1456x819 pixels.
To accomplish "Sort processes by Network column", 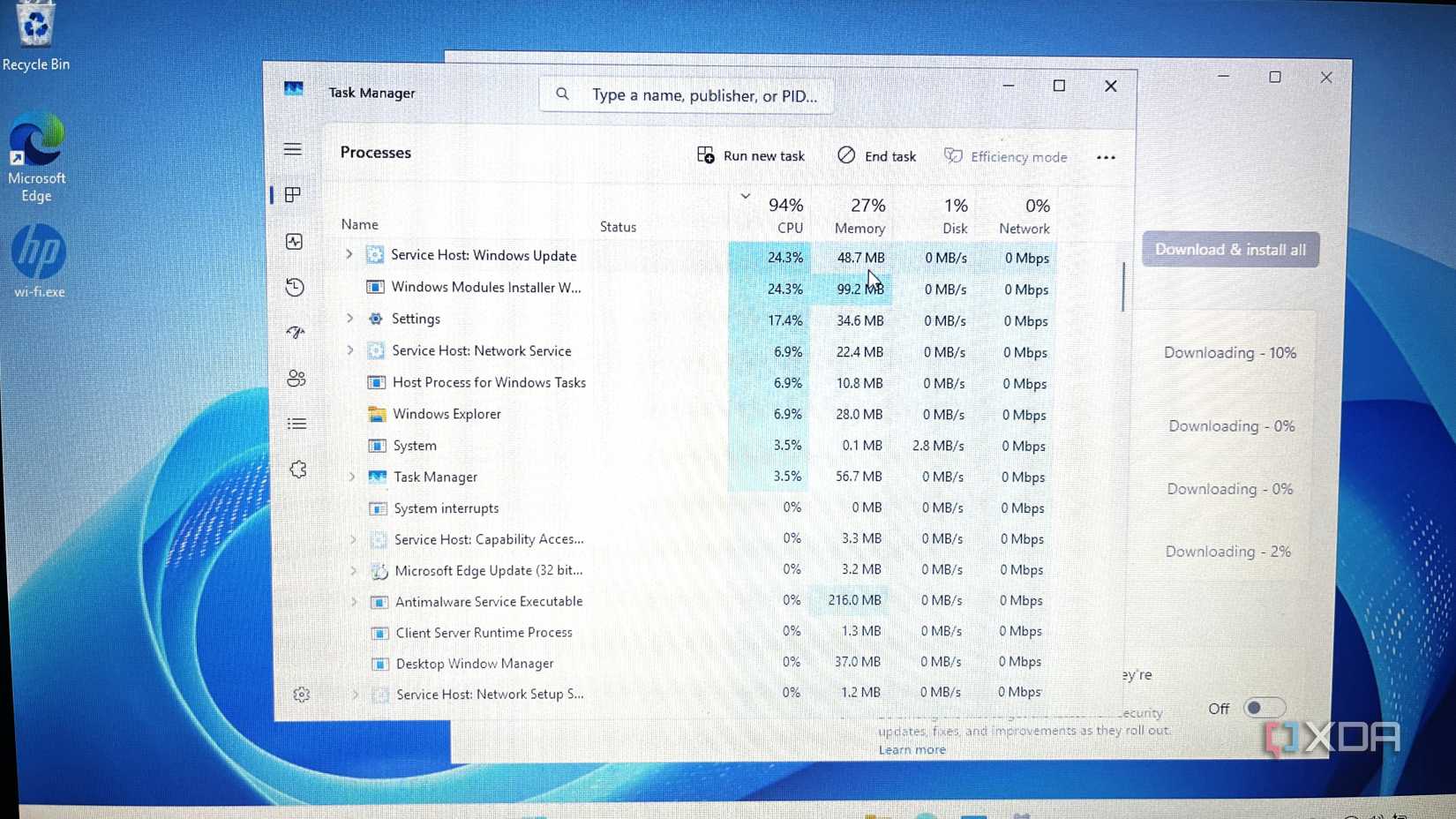I will [1017, 215].
